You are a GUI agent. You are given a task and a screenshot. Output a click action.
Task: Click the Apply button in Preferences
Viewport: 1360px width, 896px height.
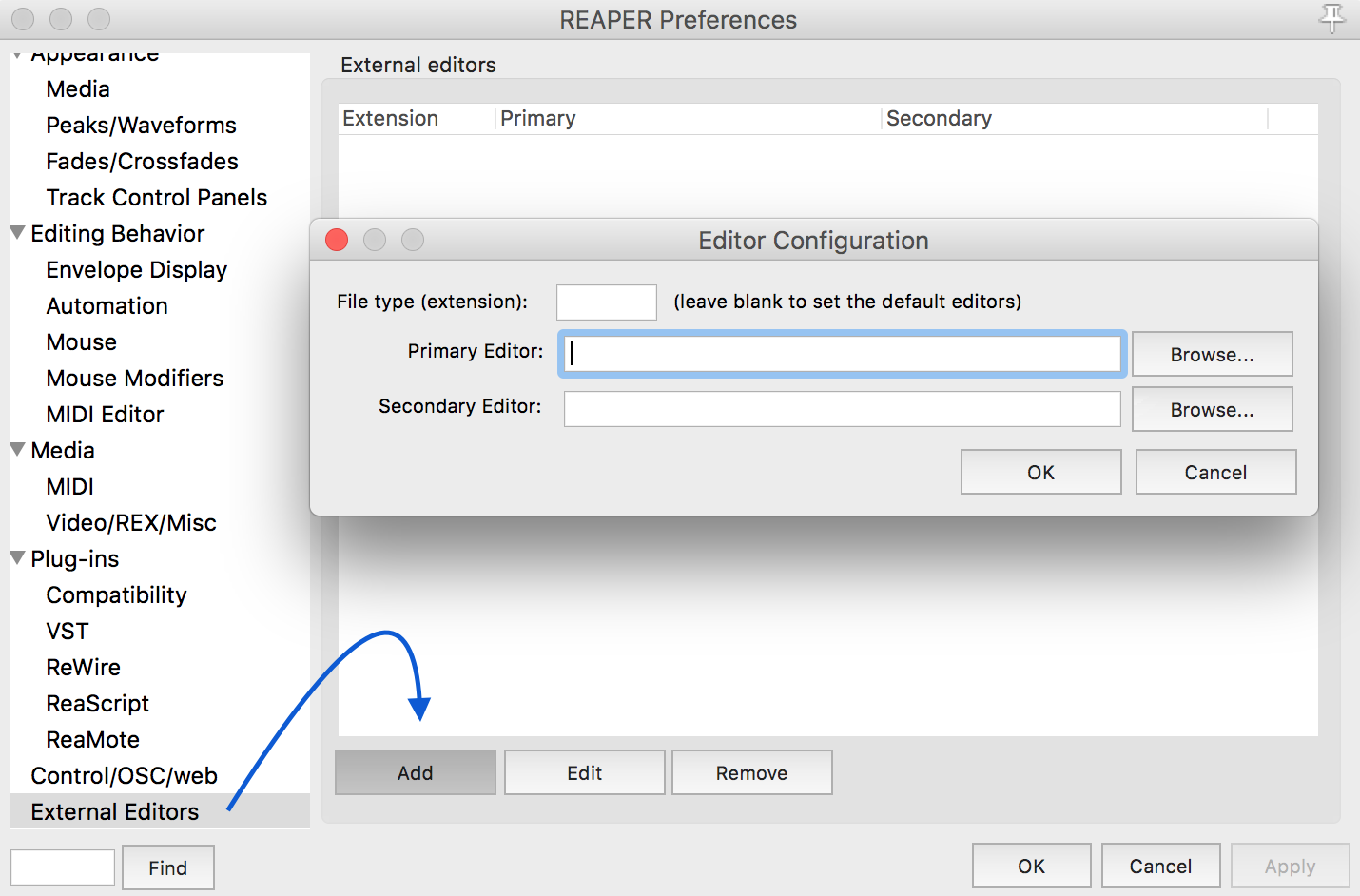[1291, 866]
